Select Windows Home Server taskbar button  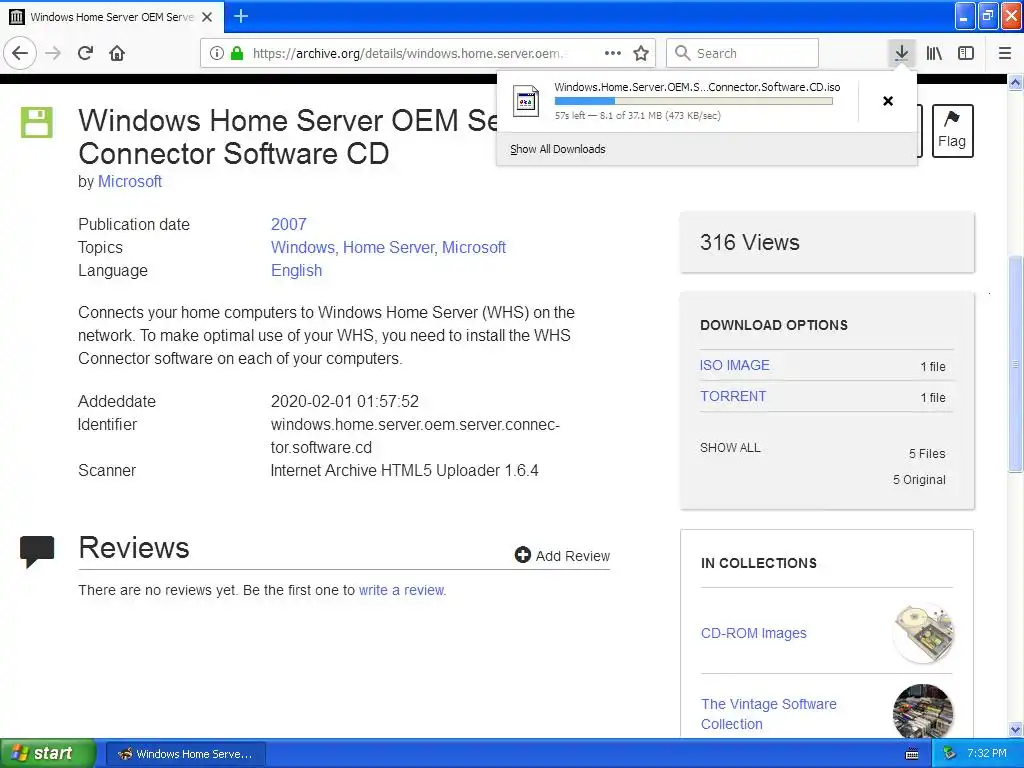(x=185, y=754)
